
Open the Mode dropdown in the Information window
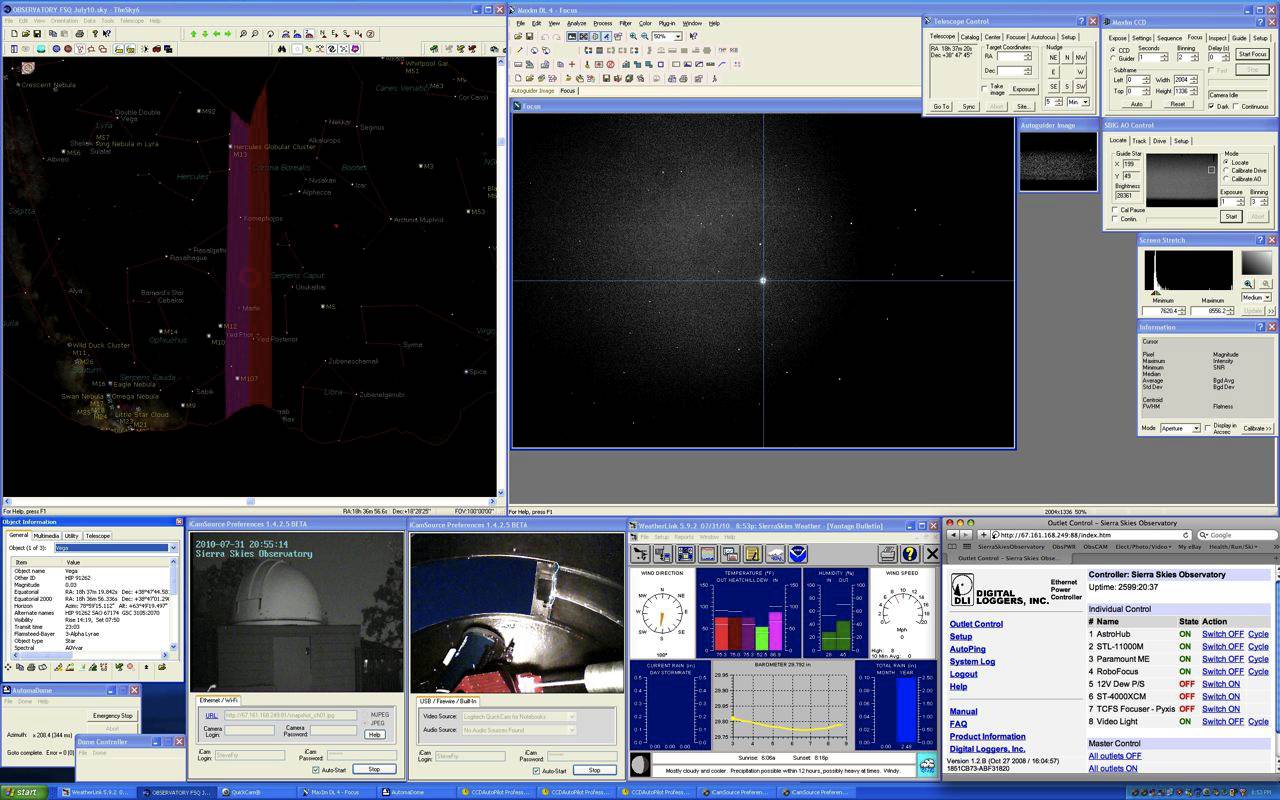[x=1196, y=428]
